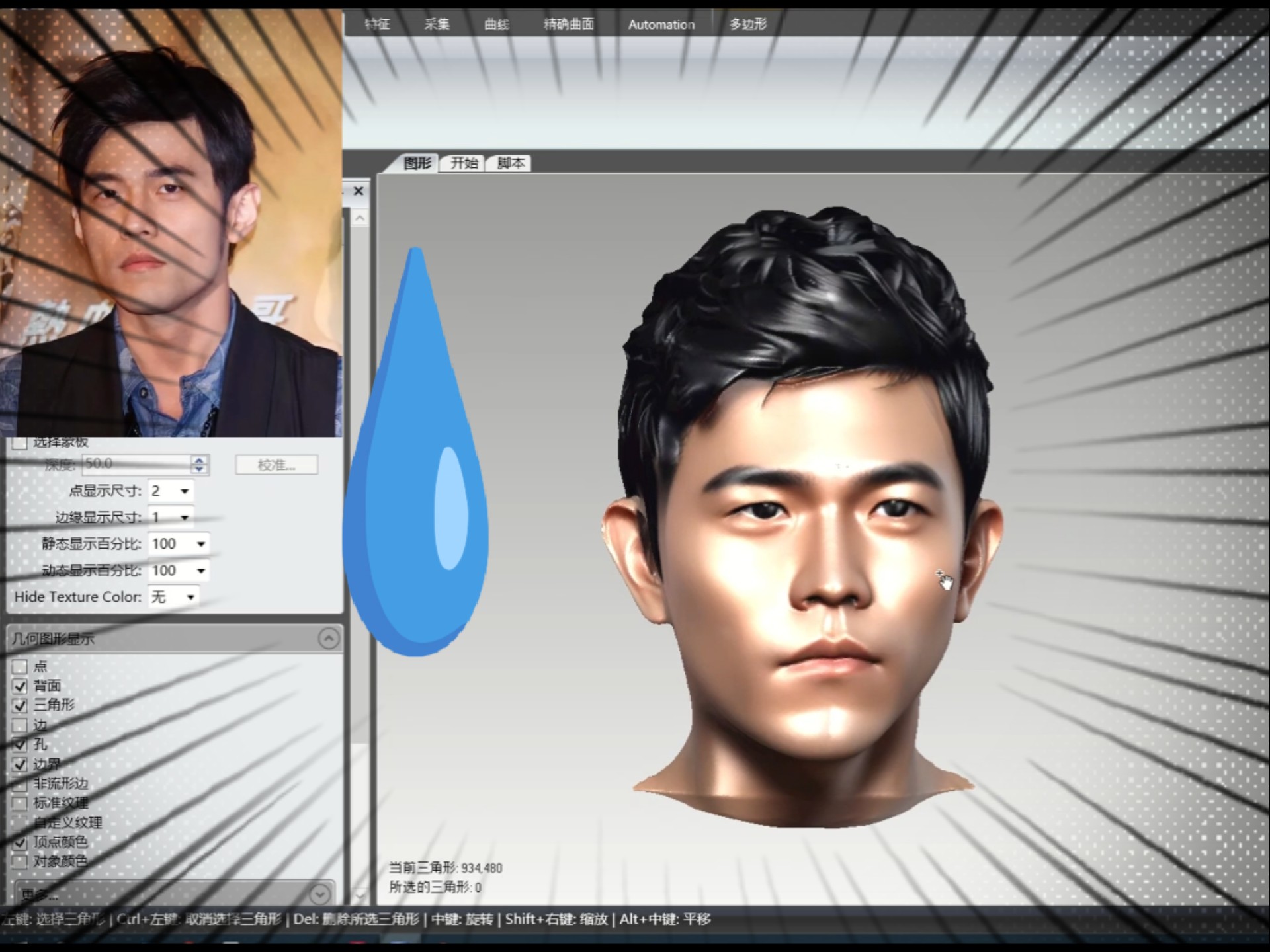Click the panel scrollbar up arrow

click(360, 218)
